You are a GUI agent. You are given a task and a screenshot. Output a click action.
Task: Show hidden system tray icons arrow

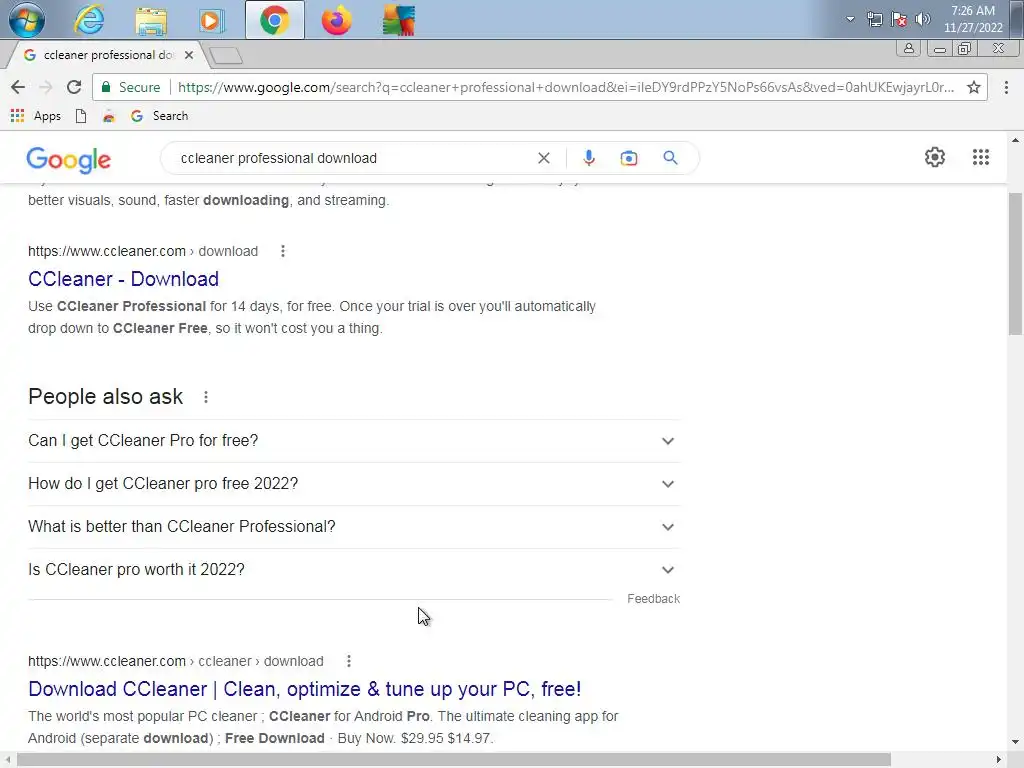[x=850, y=19]
